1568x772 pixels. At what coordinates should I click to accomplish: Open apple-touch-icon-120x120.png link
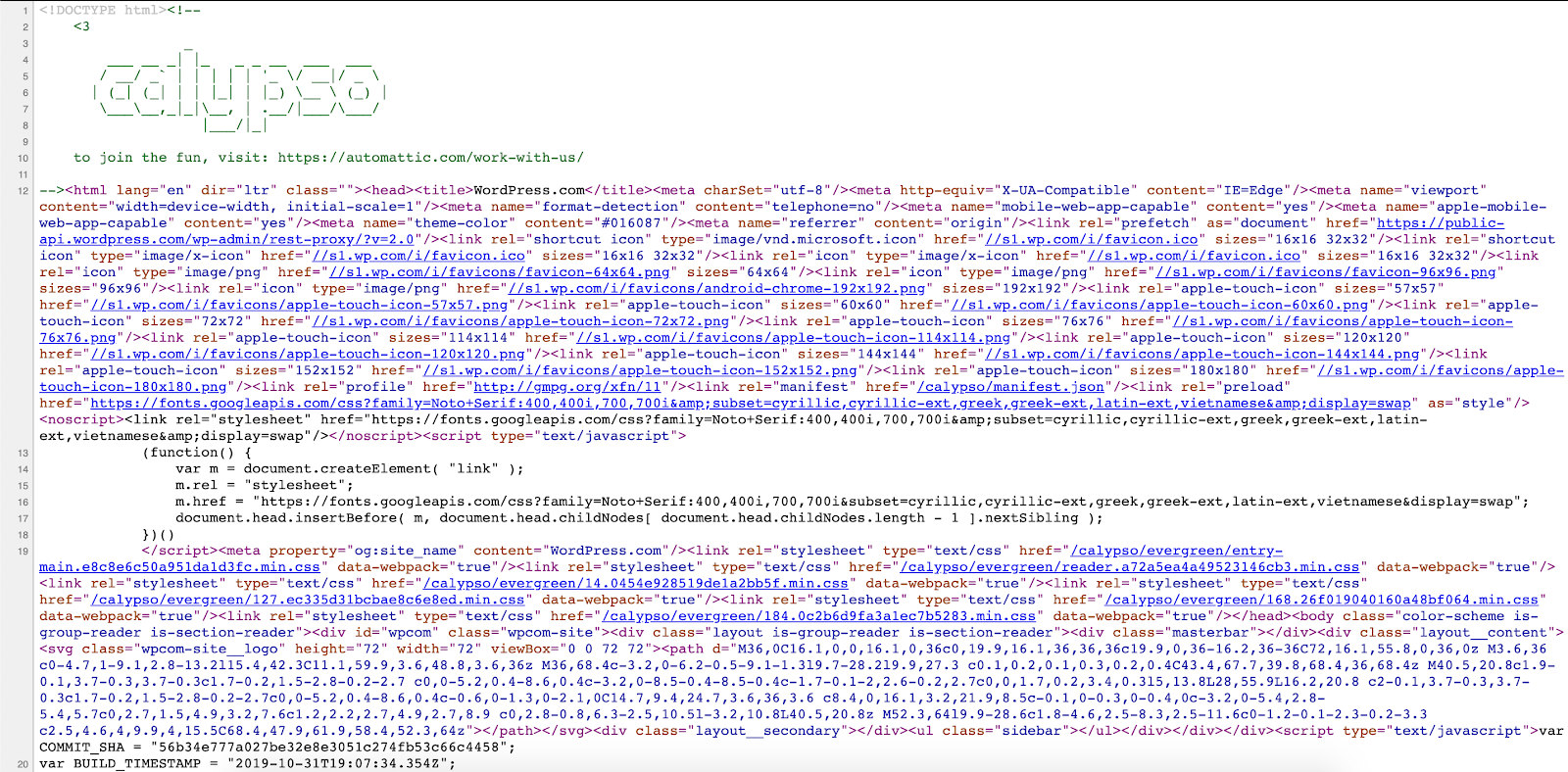click(x=308, y=354)
